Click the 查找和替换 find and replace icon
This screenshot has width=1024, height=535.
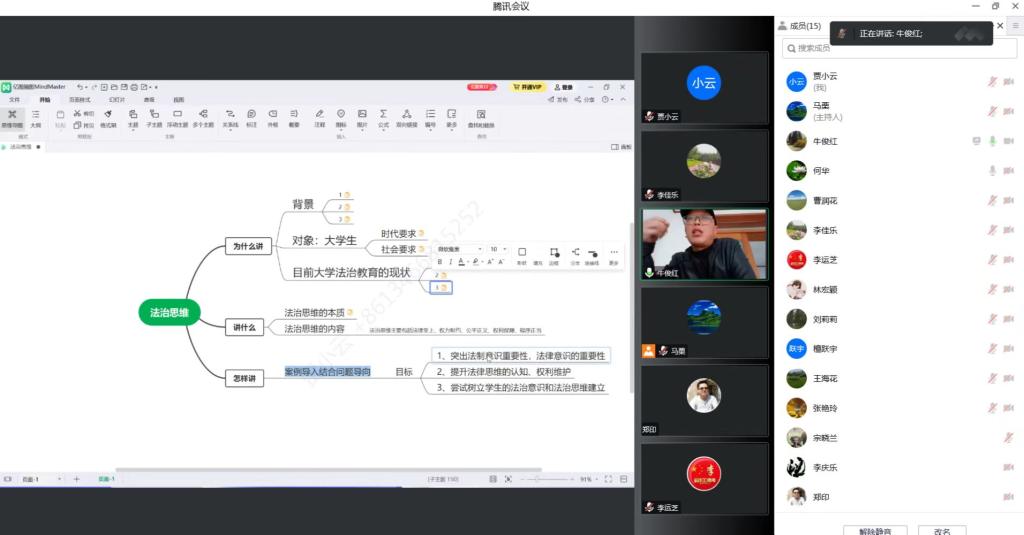point(481,117)
